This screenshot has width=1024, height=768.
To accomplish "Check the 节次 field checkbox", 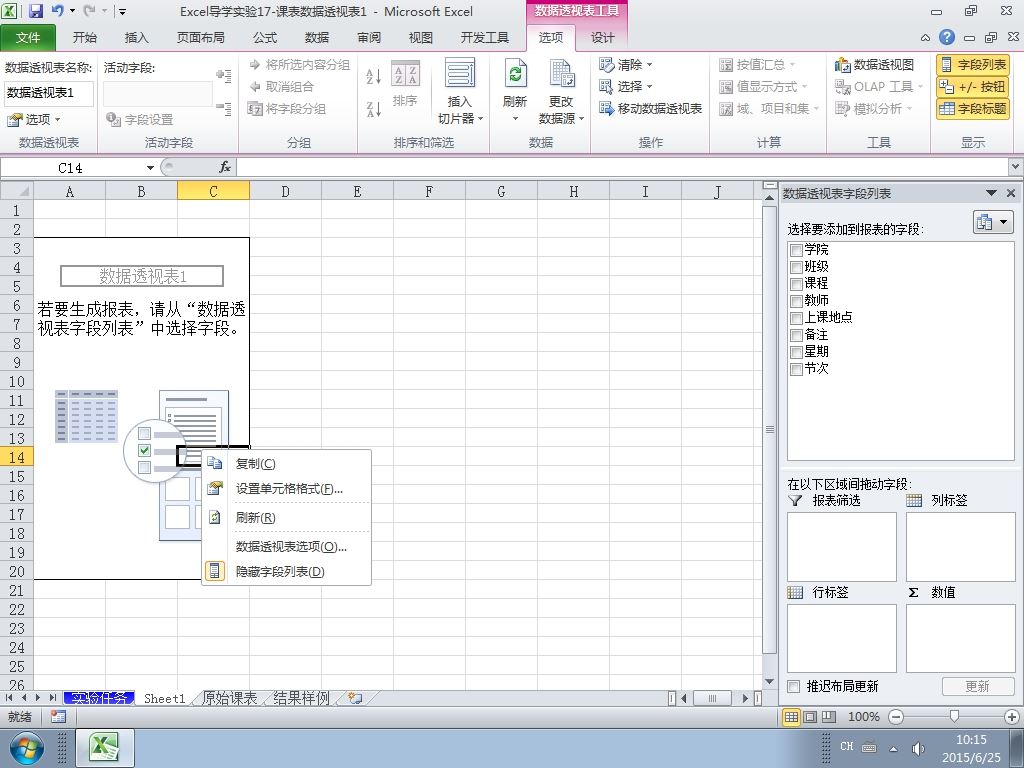I will pyautogui.click(x=796, y=369).
